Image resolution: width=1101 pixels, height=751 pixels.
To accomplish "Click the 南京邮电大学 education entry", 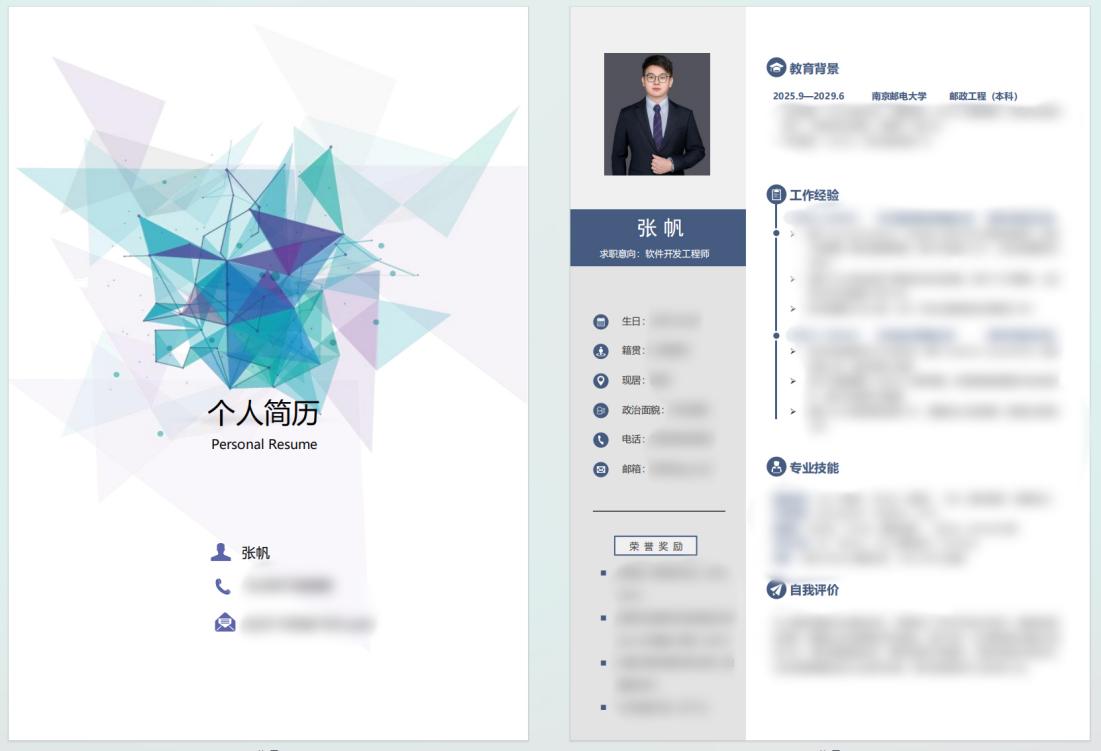I will [x=899, y=96].
